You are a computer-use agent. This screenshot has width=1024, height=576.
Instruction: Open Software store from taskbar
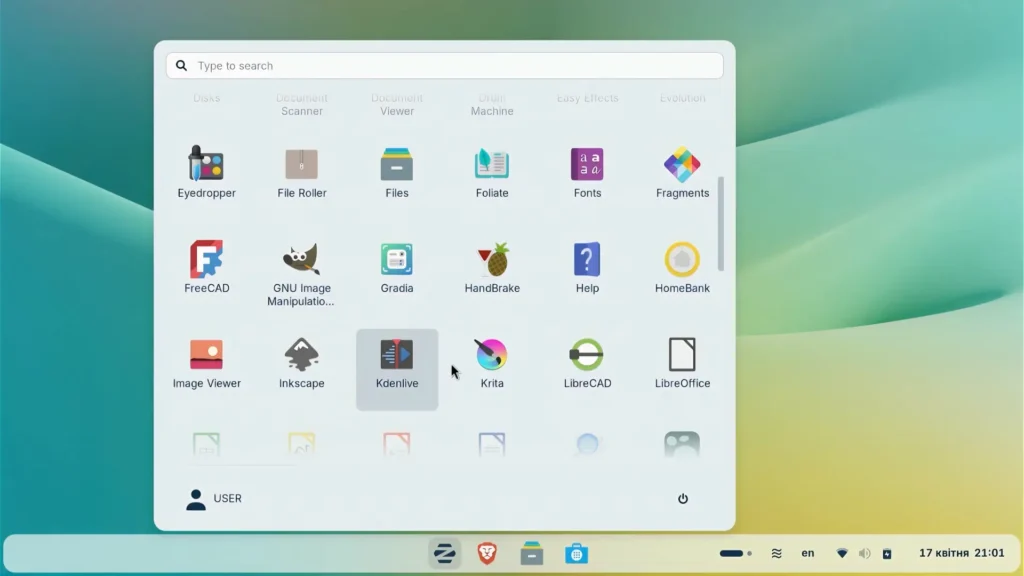coord(576,554)
